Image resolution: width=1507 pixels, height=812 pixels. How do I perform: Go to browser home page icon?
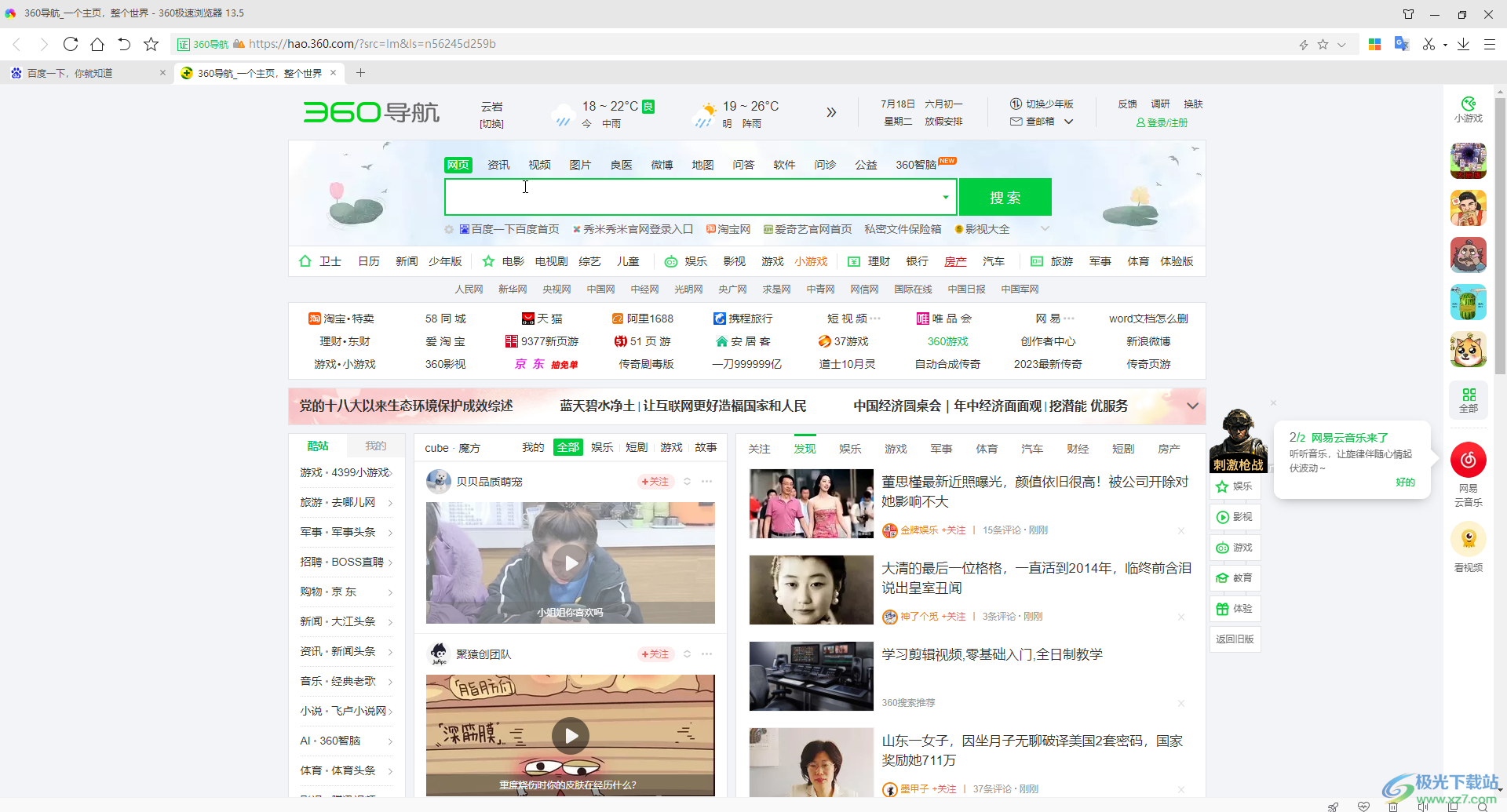pyautogui.click(x=97, y=44)
